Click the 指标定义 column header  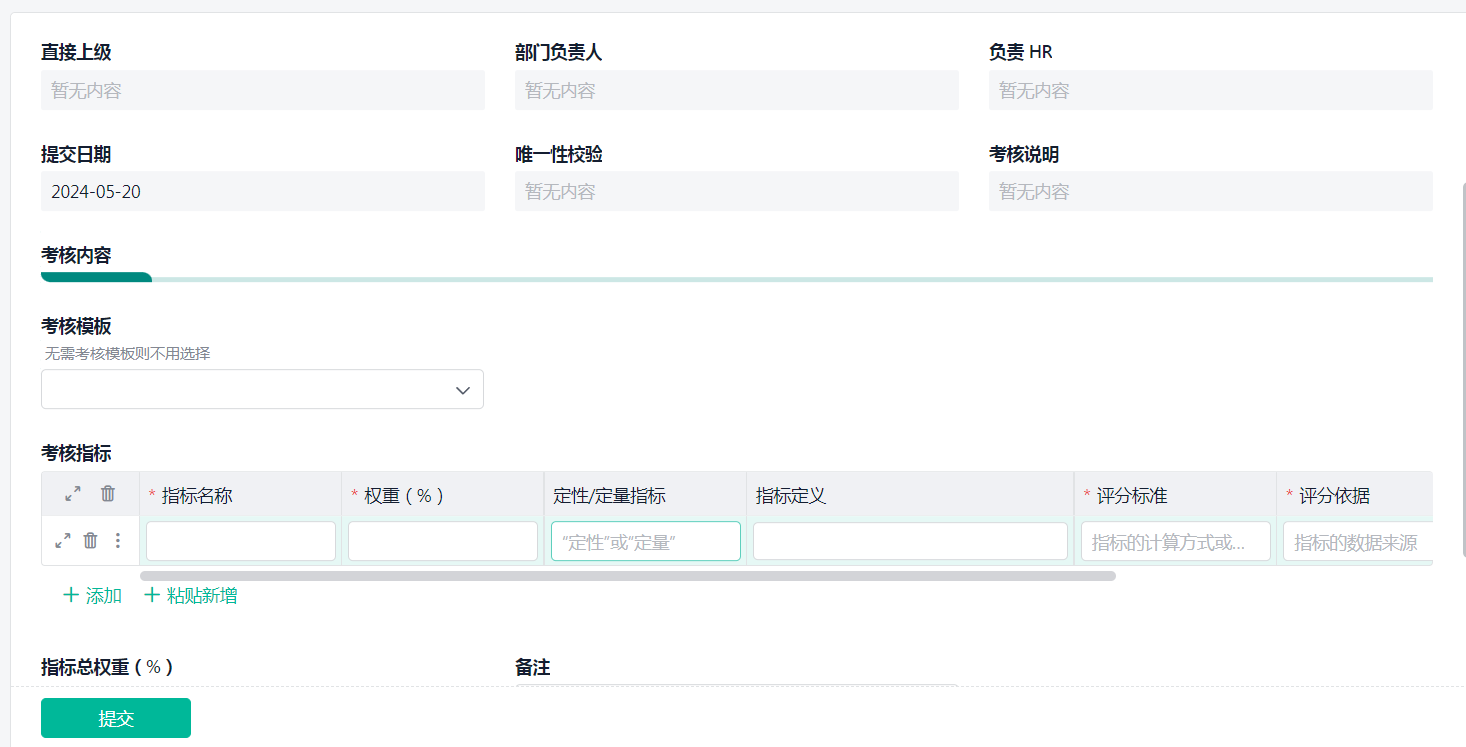(x=910, y=495)
